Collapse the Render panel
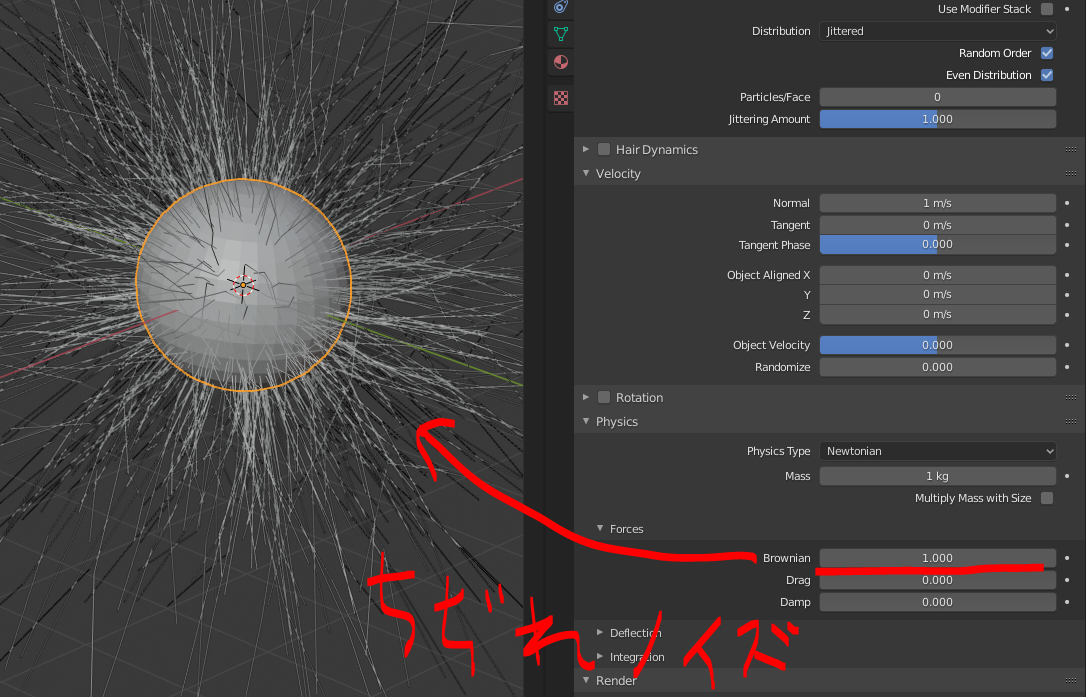Viewport: 1086px width, 697px height. [x=586, y=680]
